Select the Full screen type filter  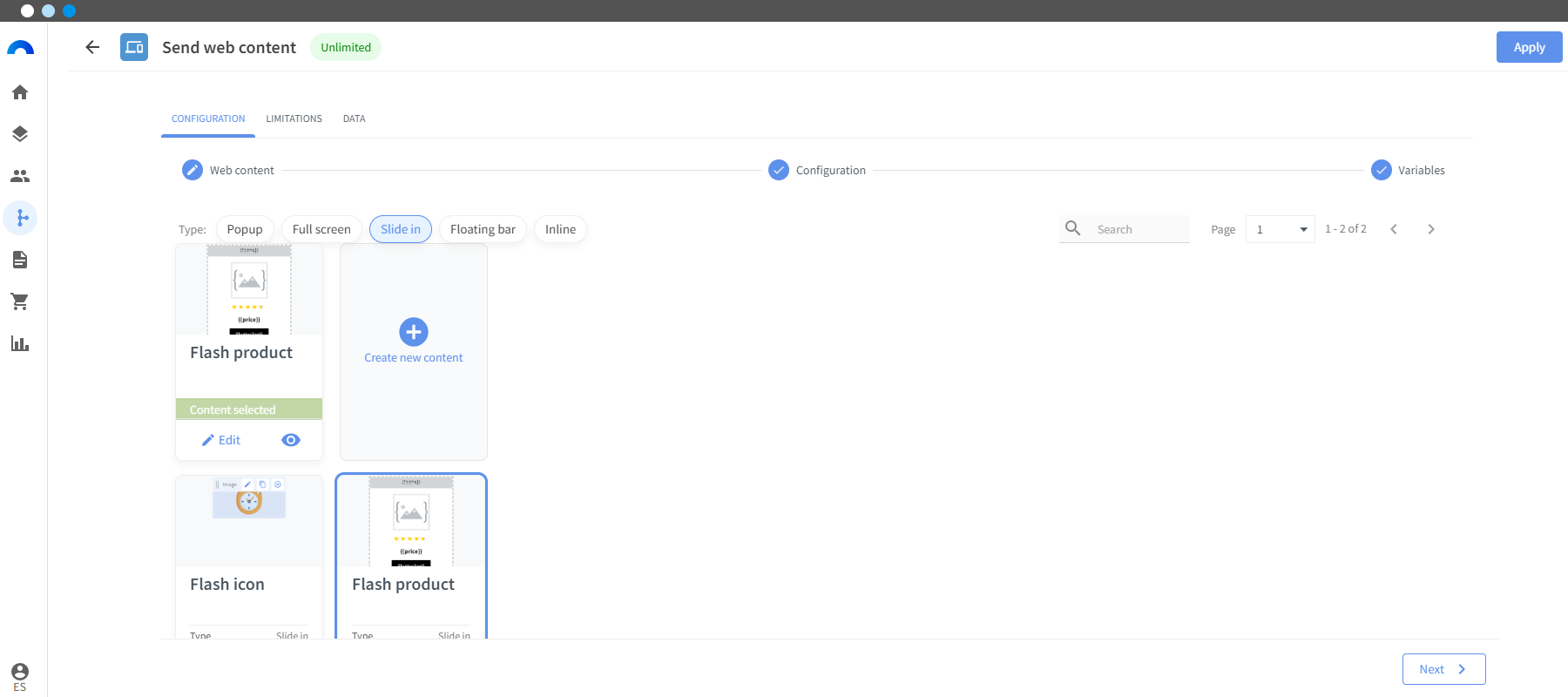click(x=321, y=229)
